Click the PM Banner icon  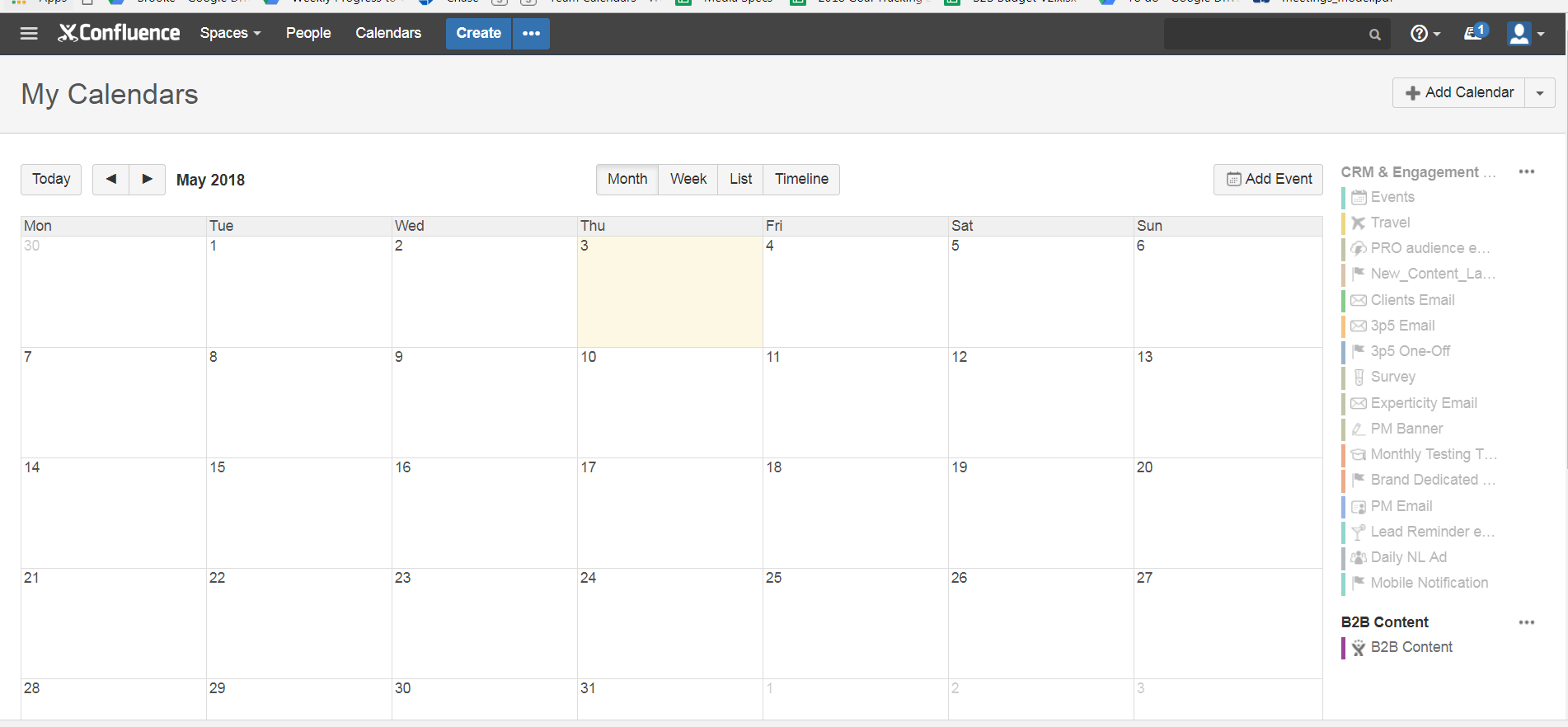click(1359, 429)
